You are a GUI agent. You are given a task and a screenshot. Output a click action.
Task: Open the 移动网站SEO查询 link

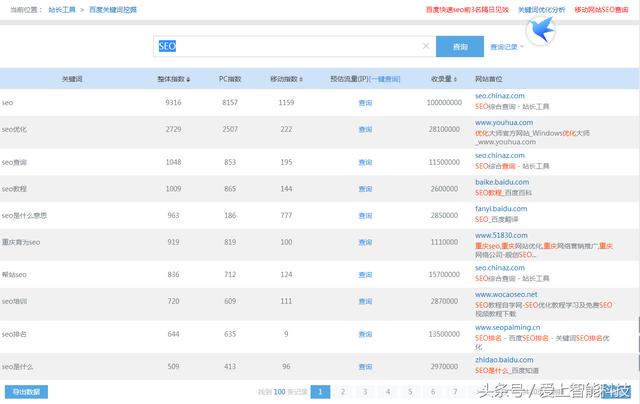click(601, 9)
